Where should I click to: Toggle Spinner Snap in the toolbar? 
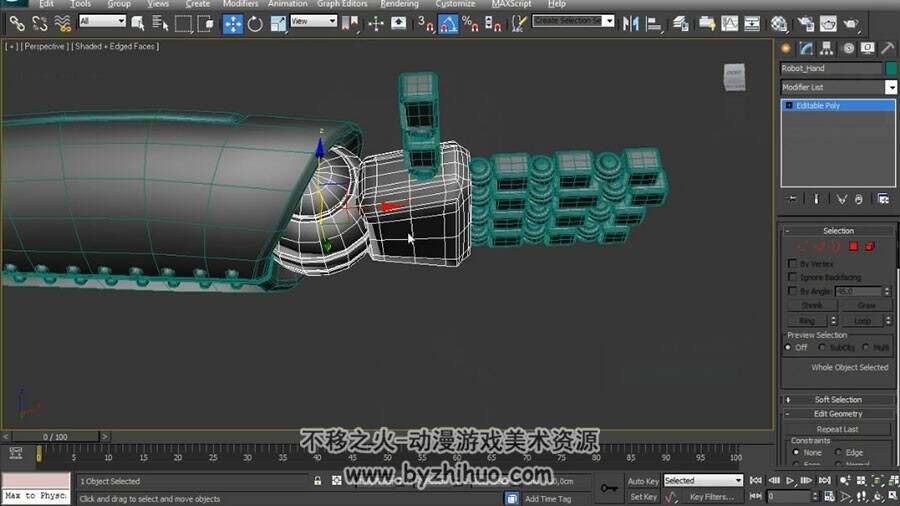493,24
